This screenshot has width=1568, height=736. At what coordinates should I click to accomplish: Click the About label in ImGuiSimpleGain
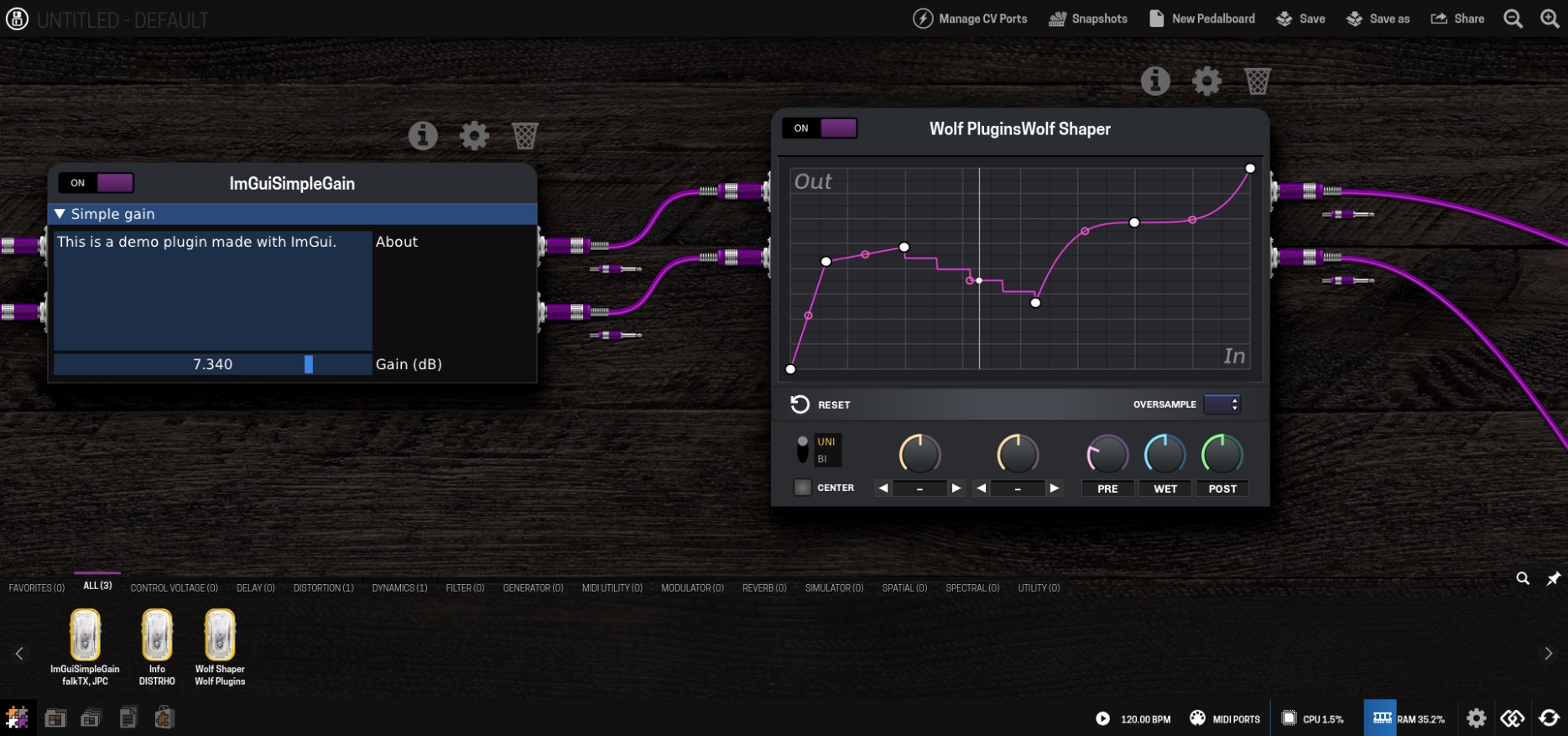[x=397, y=242]
